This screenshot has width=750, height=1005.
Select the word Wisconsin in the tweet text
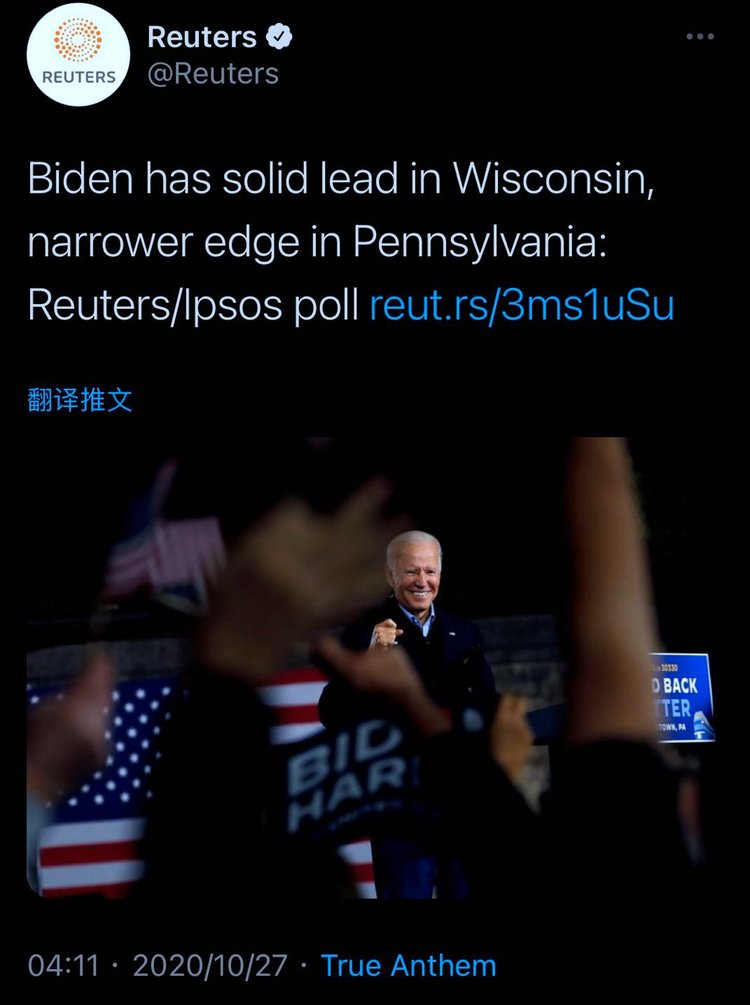click(553, 178)
